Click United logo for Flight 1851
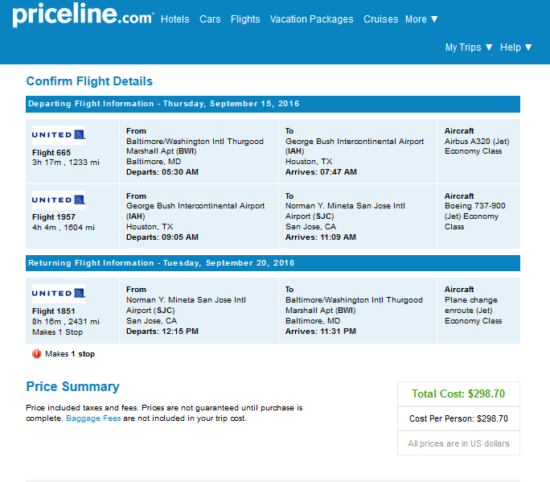 coord(59,293)
